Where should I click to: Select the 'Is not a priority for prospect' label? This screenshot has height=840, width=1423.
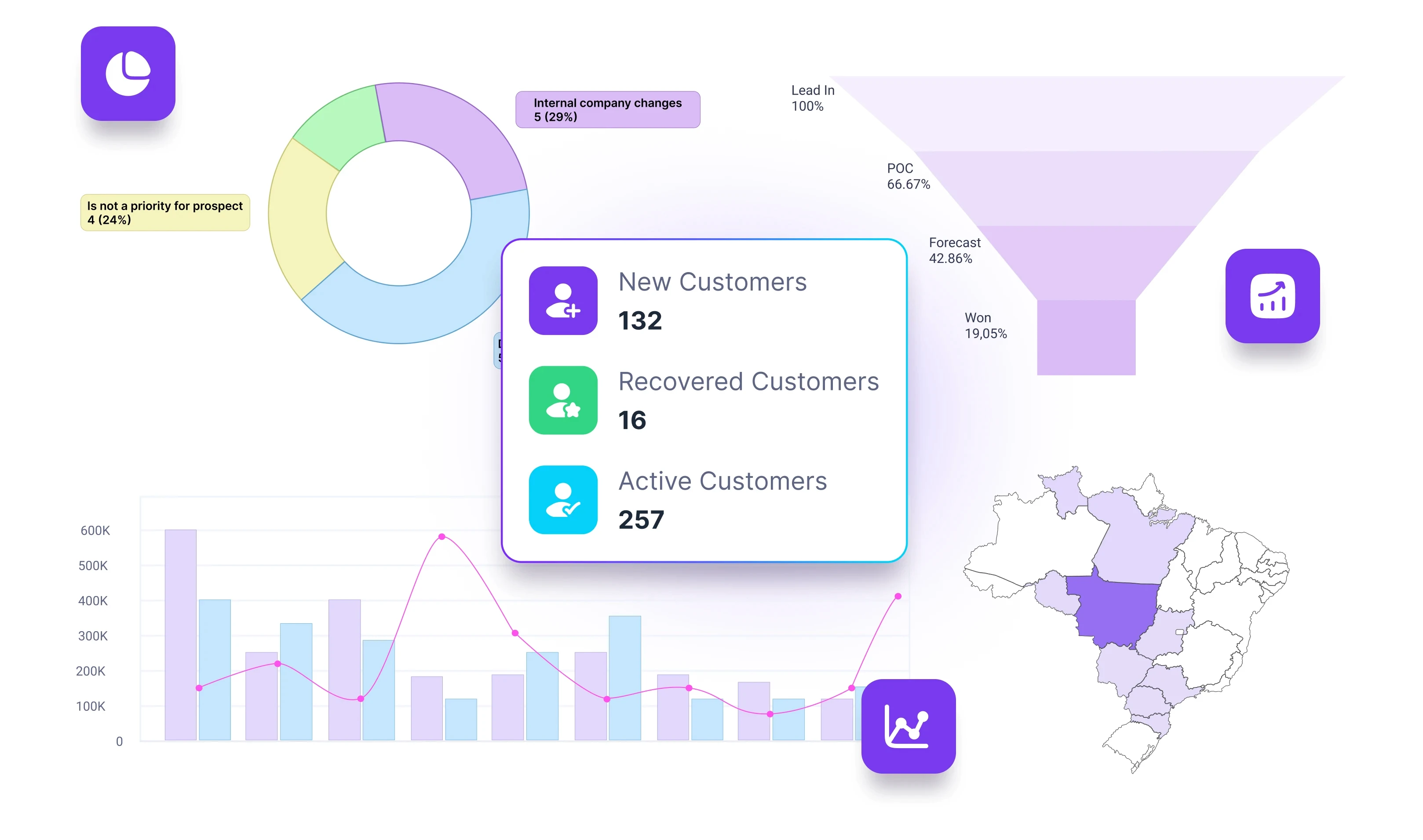165,213
